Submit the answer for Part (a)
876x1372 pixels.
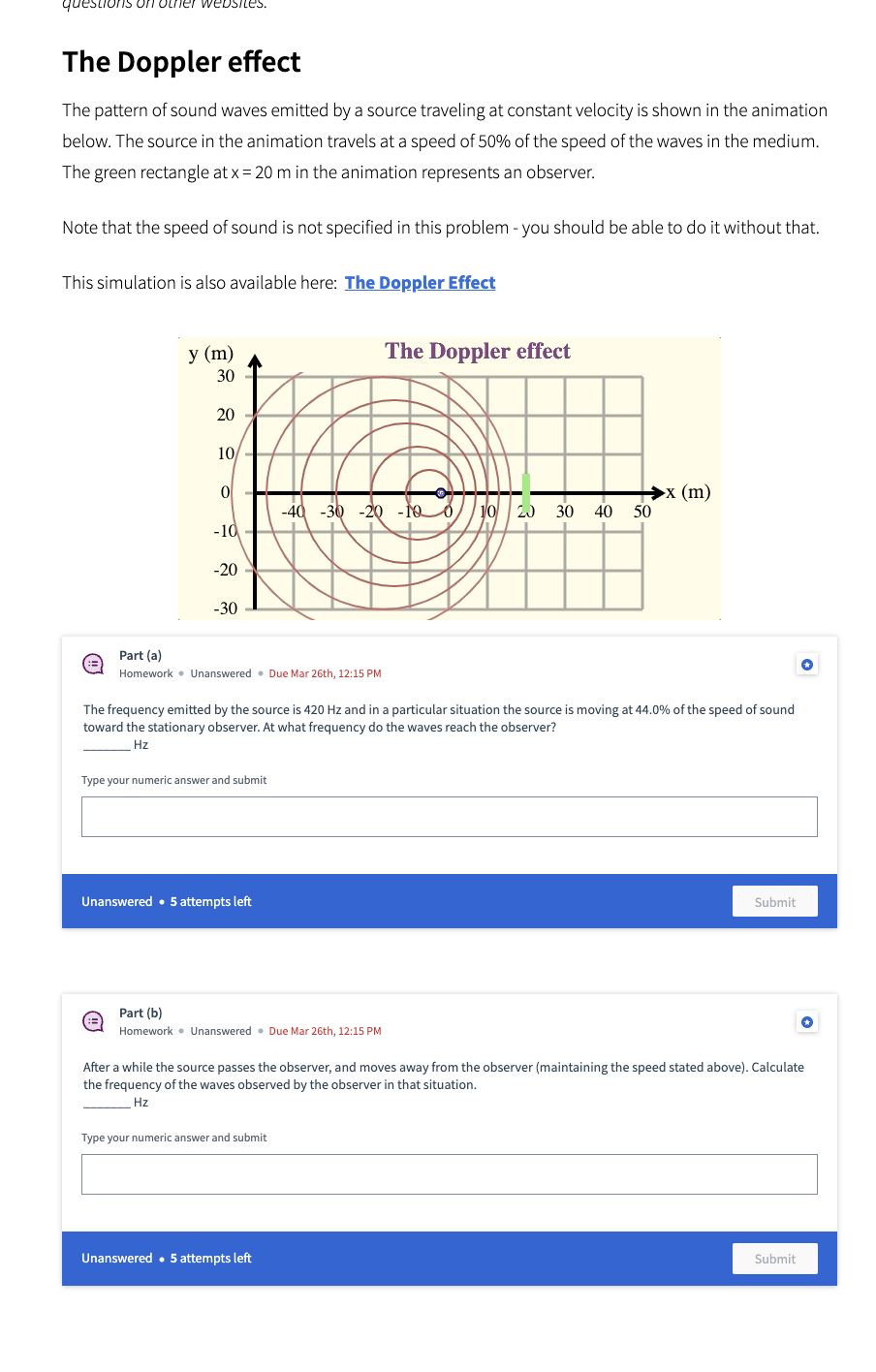click(774, 901)
